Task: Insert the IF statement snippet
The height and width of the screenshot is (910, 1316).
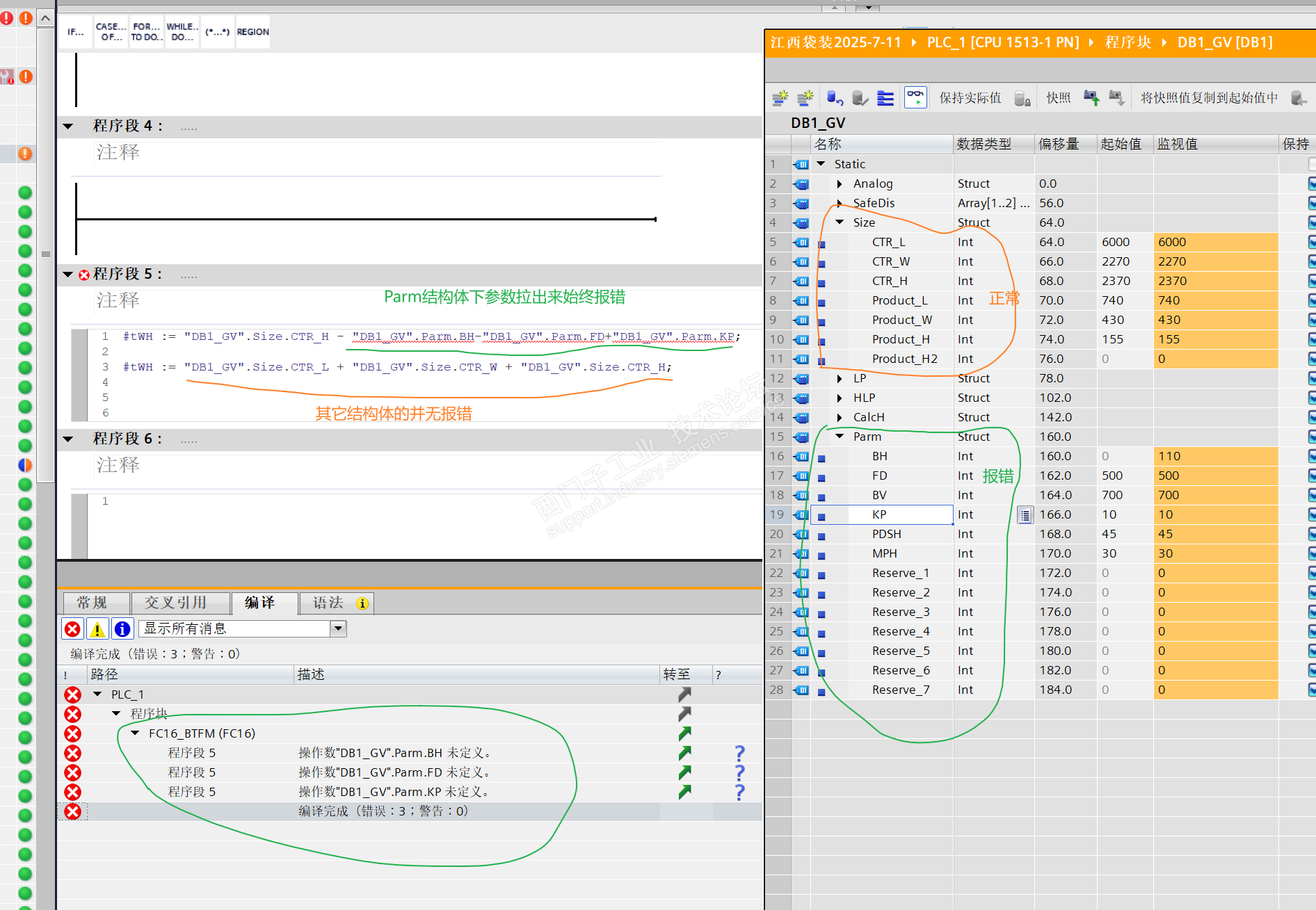Action: point(75,32)
